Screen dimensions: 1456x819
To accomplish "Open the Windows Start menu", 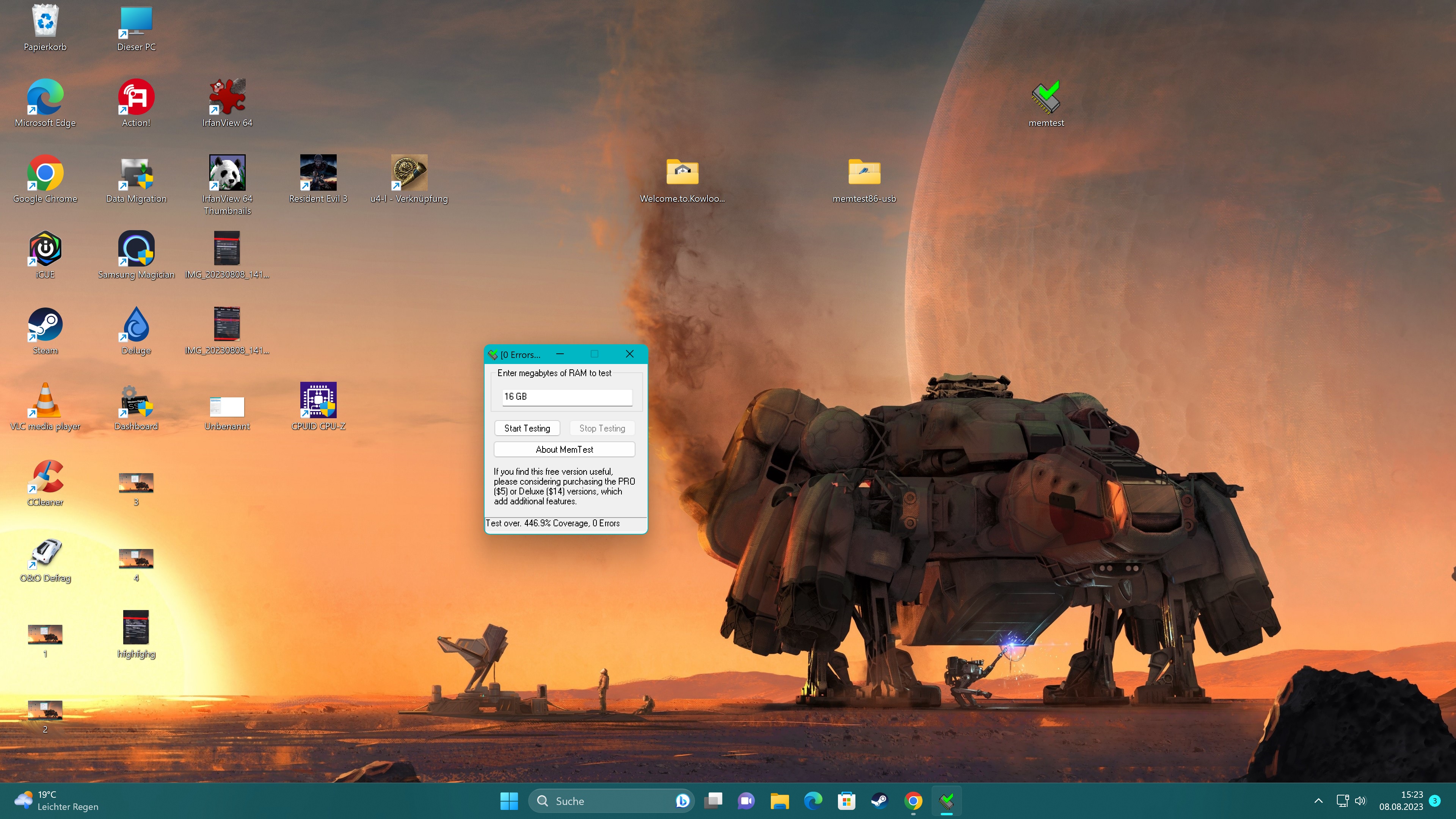I will [x=509, y=801].
